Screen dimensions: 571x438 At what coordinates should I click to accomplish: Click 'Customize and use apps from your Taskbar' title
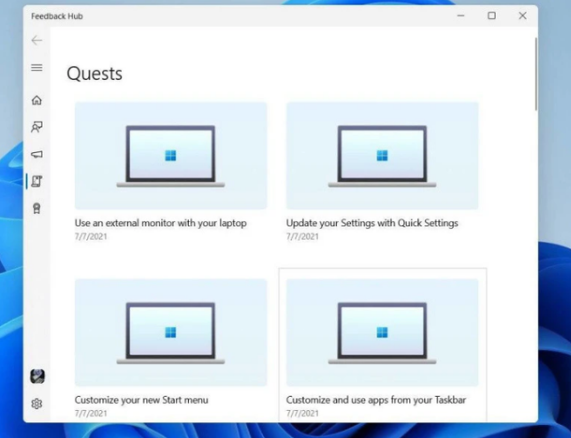(376, 400)
